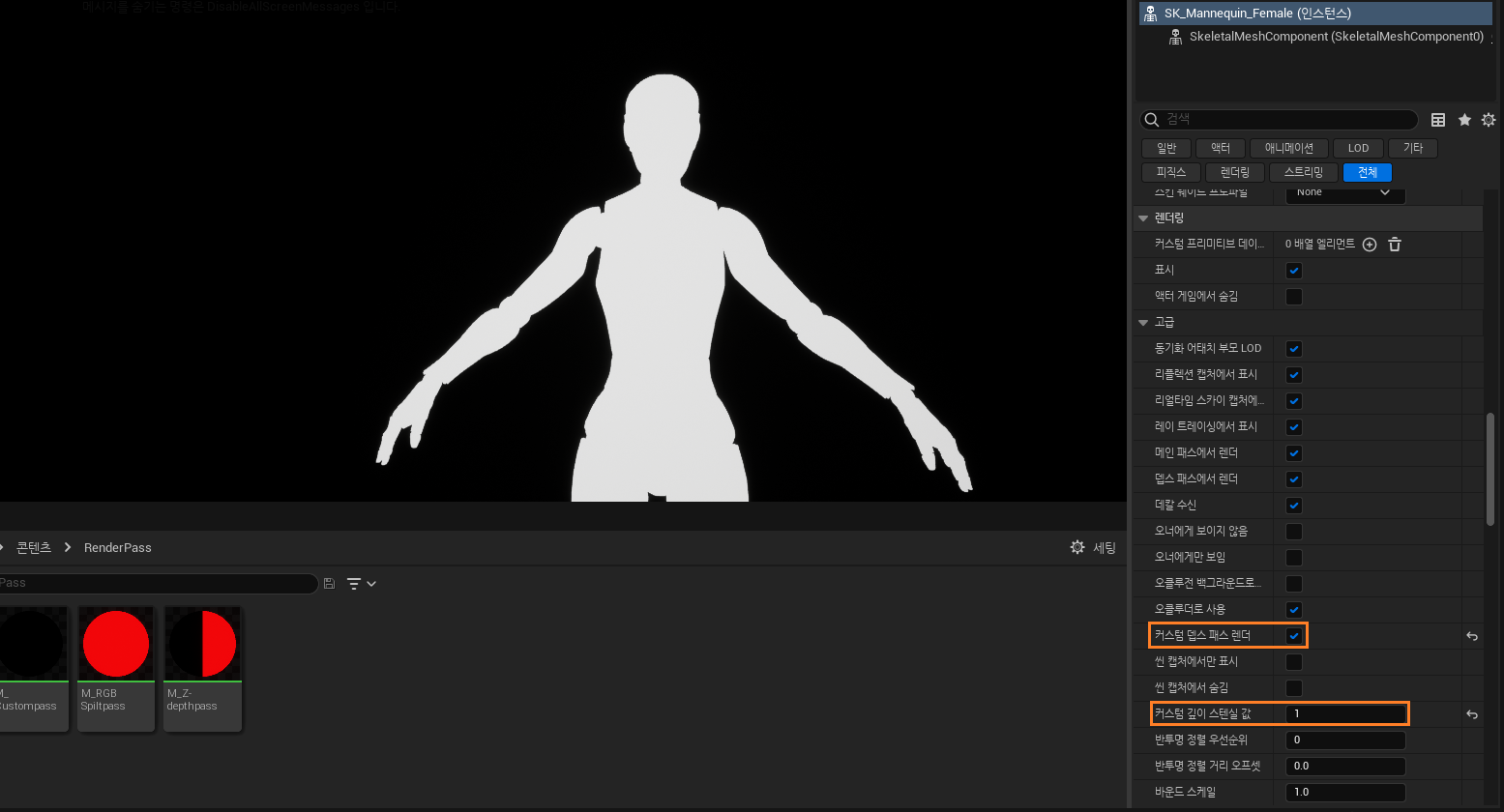Image resolution: width=1504 pixels, height=812 pixels.
Task: Reset 커스텀 뎁스 패스 렌더 to default
Action: point(1472,636)
